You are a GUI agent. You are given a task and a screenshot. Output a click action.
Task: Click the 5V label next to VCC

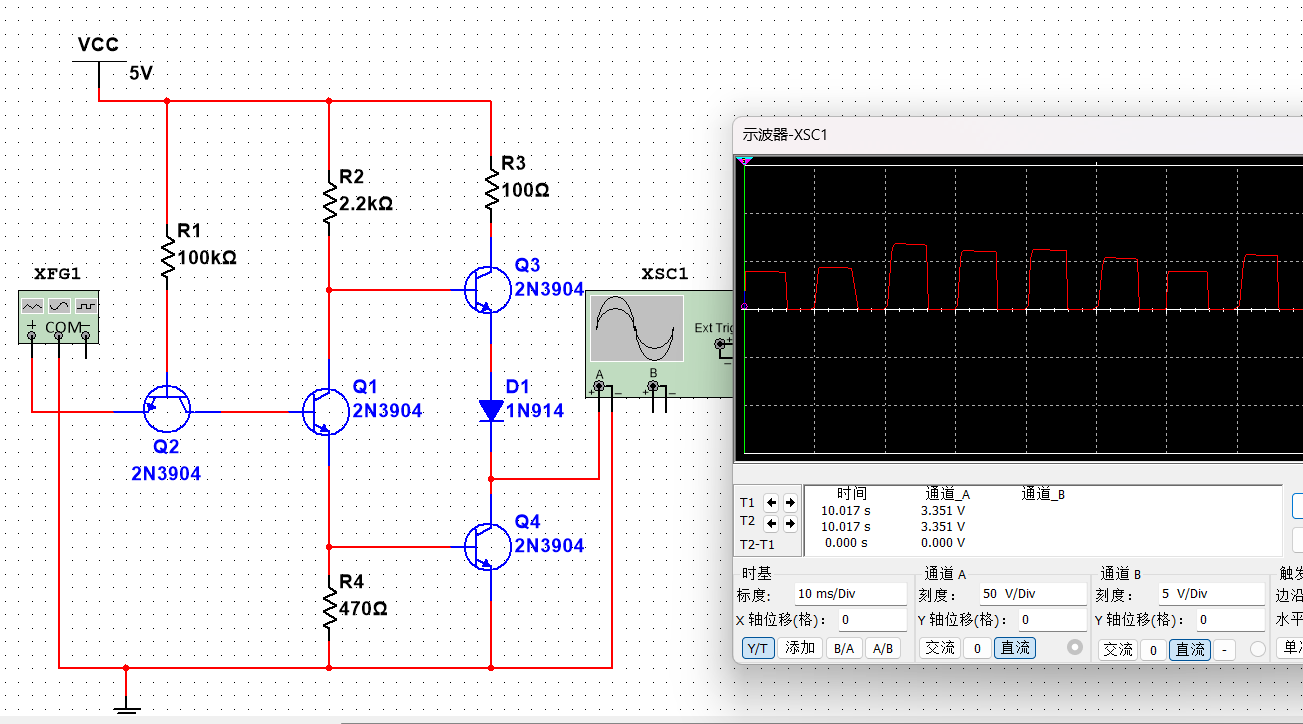point(141,73)
